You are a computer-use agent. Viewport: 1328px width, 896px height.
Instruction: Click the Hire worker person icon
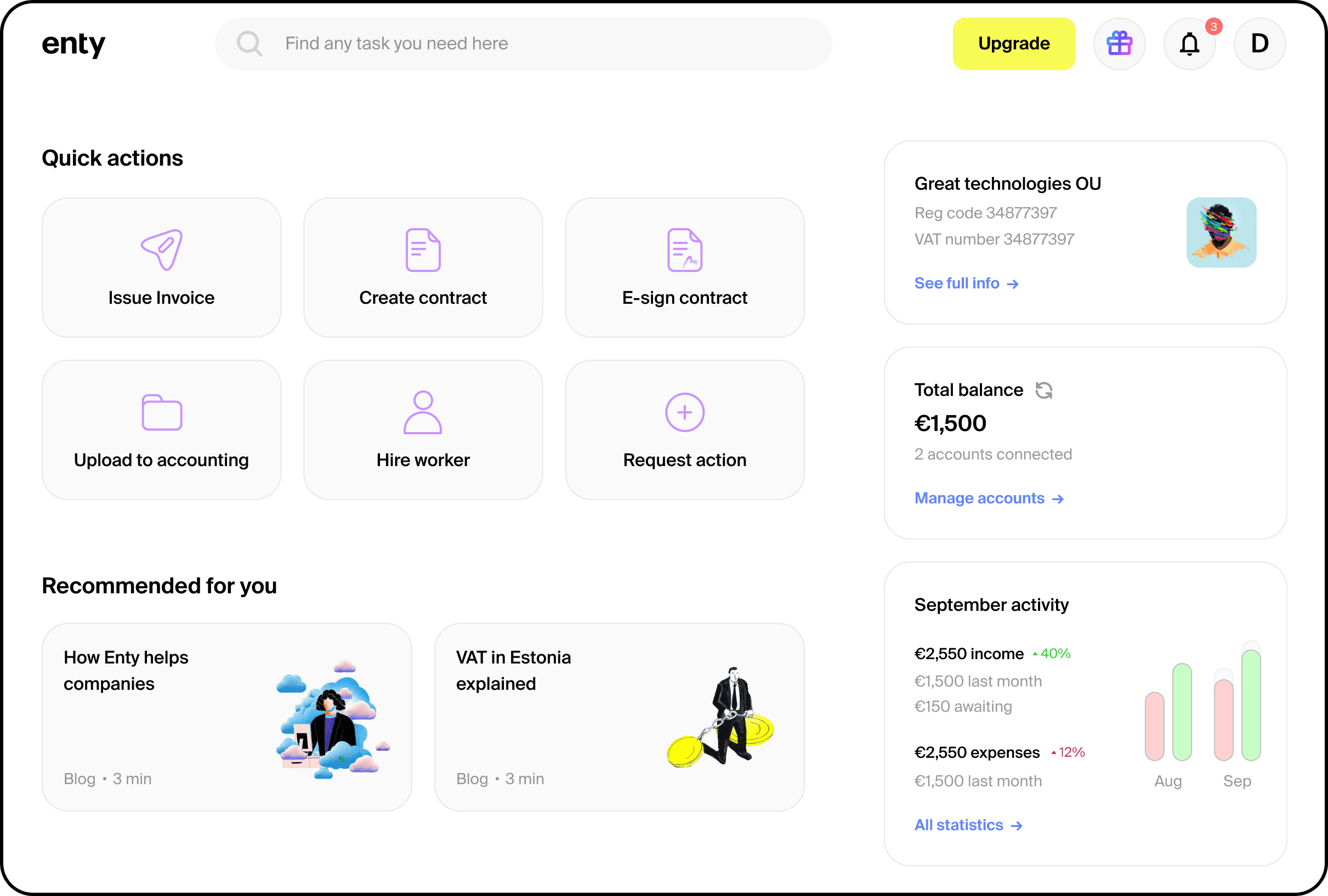(x=423, y=412)
